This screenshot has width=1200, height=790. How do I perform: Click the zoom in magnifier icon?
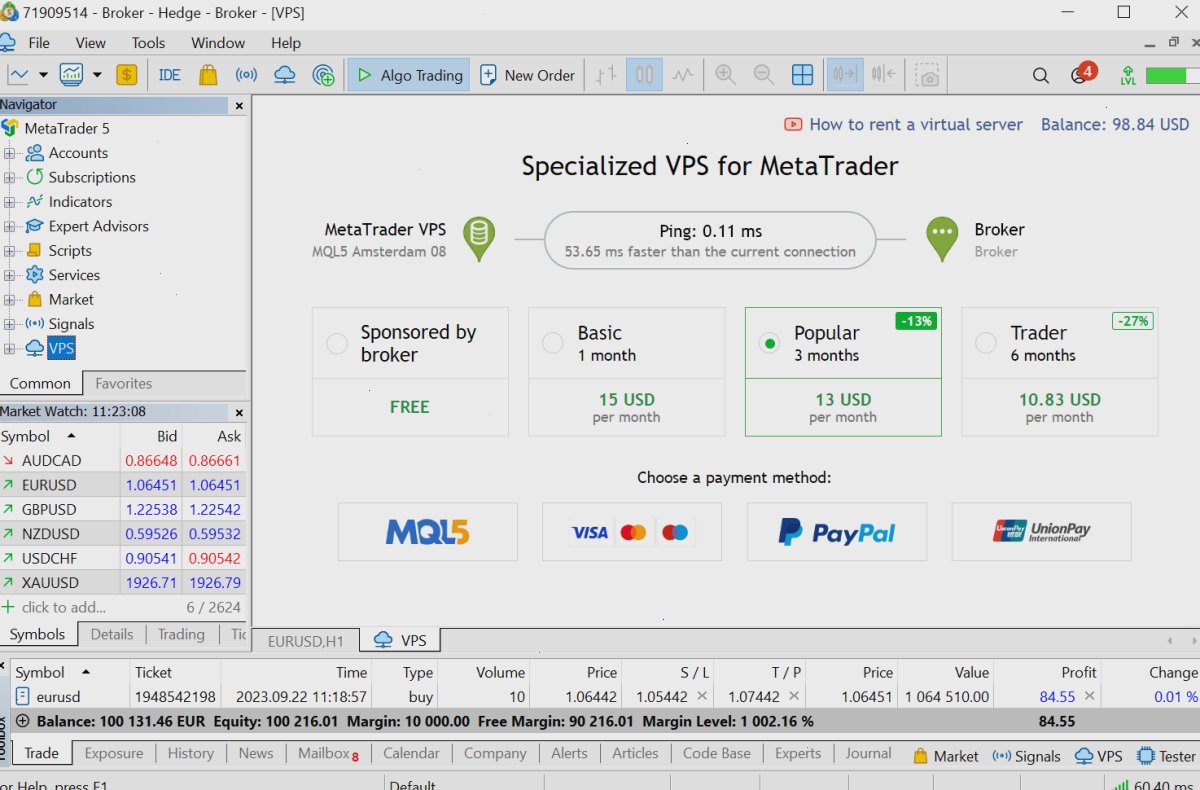pyautogui.click(x=725, y=75)
